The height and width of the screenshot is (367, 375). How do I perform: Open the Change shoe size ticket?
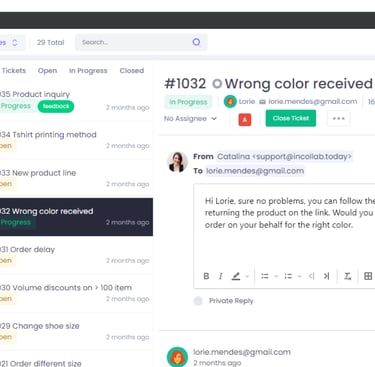75,332
